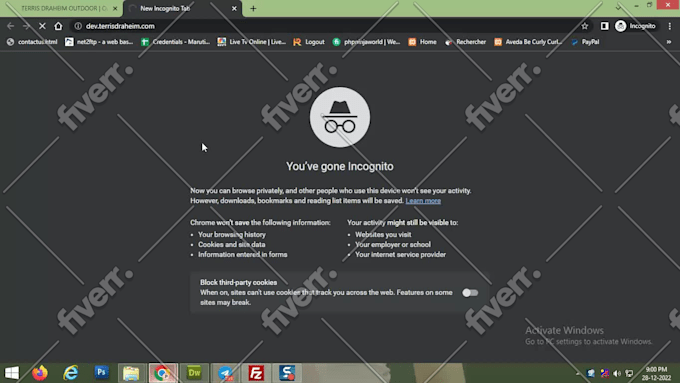Open the Windows Start menu
Viewport: 680px width, 383px height.
coord(12,373)
